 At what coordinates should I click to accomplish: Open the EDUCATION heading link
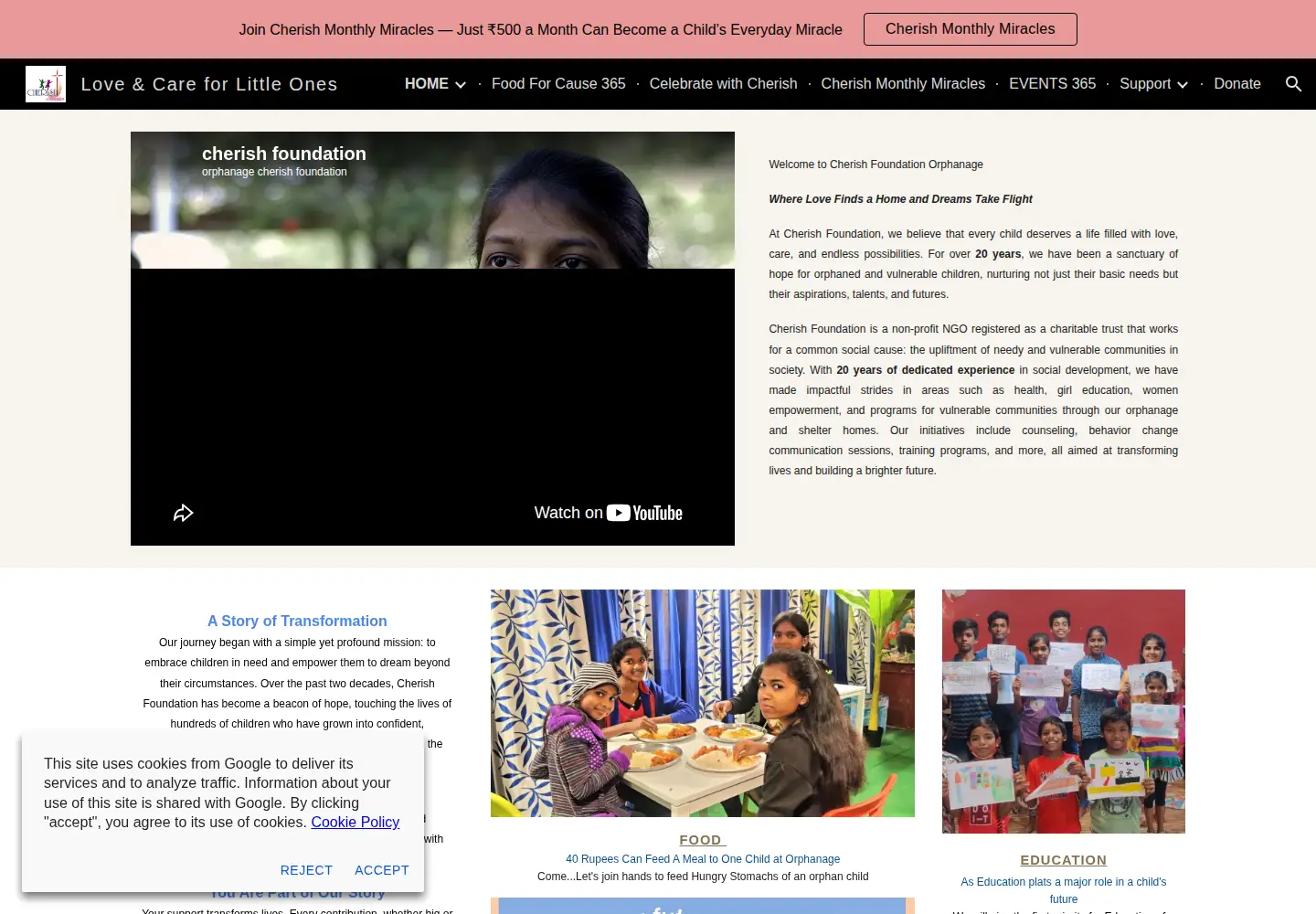coord(1063,860)
